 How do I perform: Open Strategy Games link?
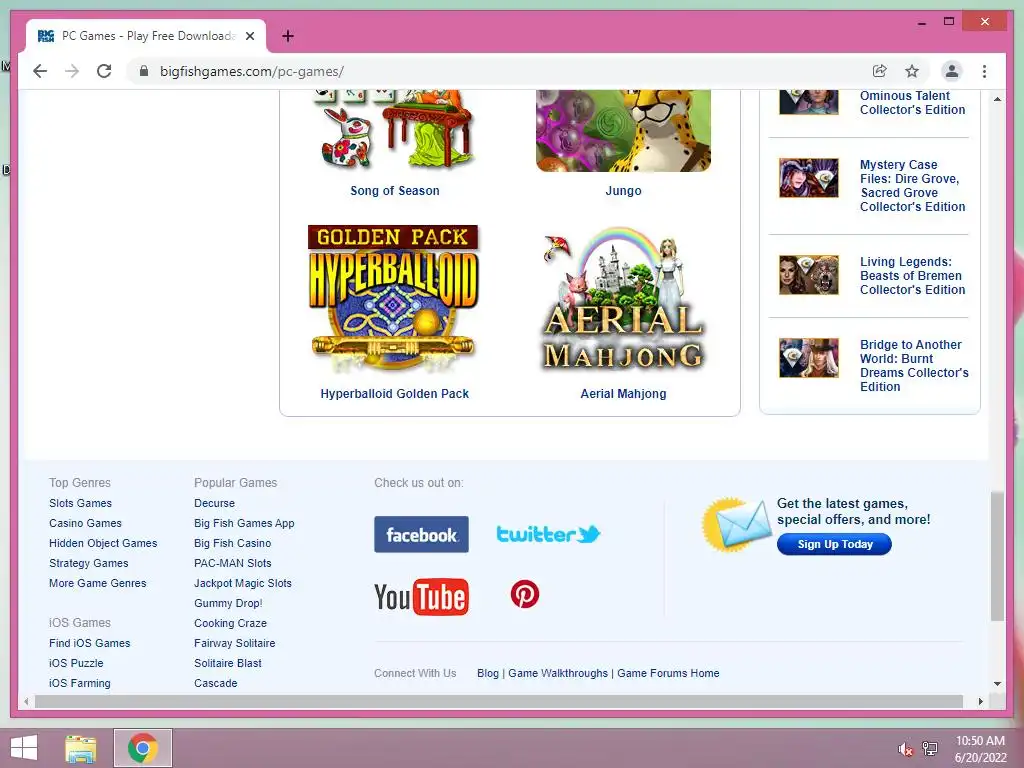(x=88, y=563)
